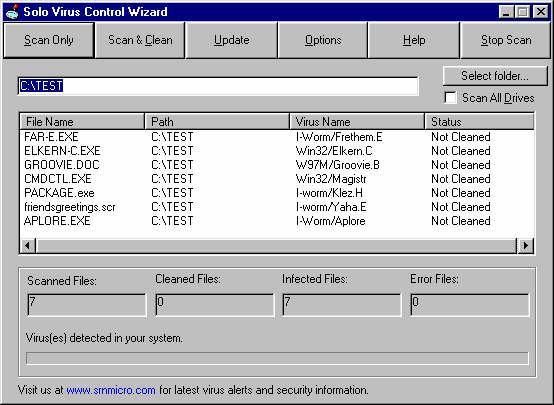Open the Update button

click(231, 40)
